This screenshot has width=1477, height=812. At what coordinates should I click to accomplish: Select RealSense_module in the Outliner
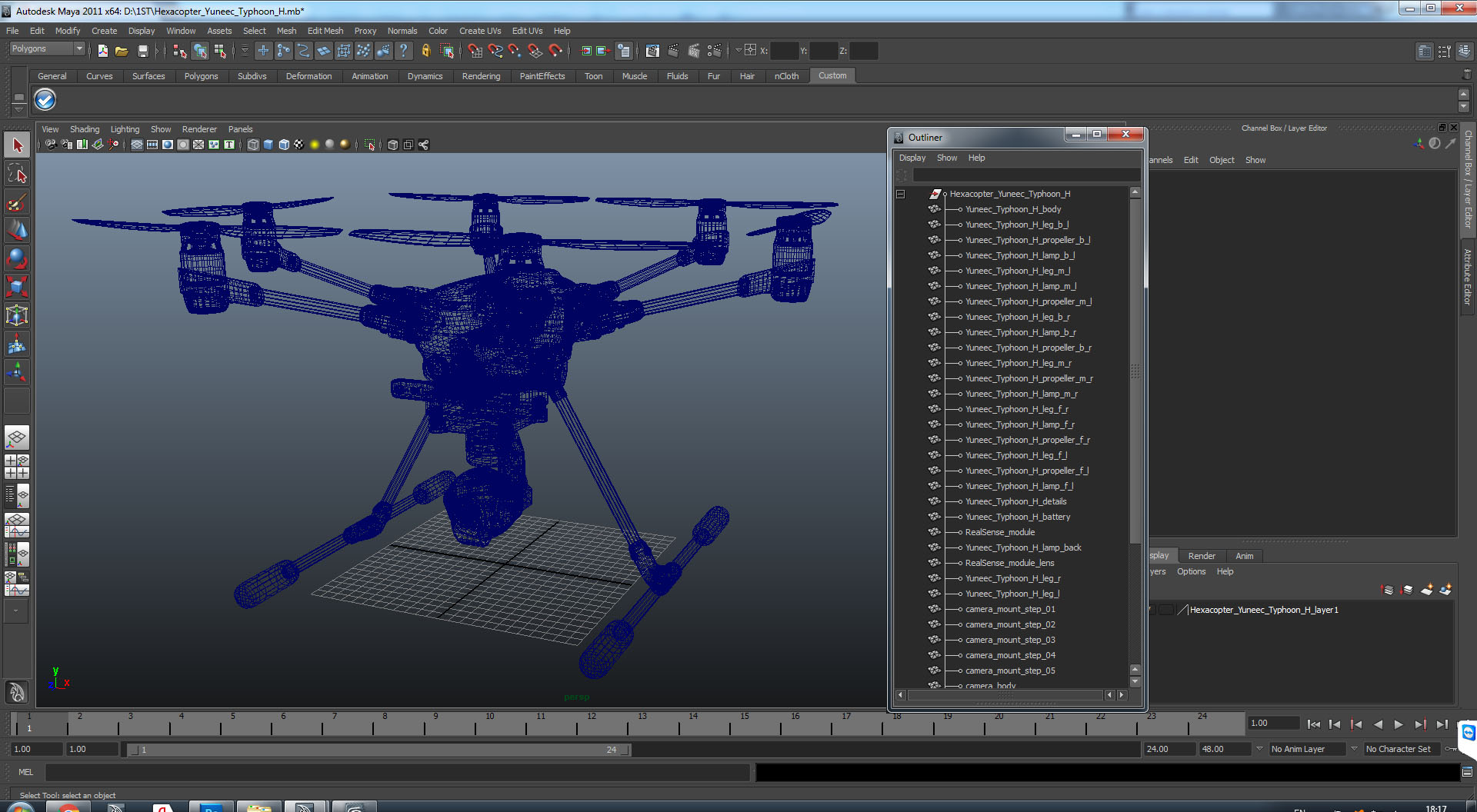click(1000, 532)
